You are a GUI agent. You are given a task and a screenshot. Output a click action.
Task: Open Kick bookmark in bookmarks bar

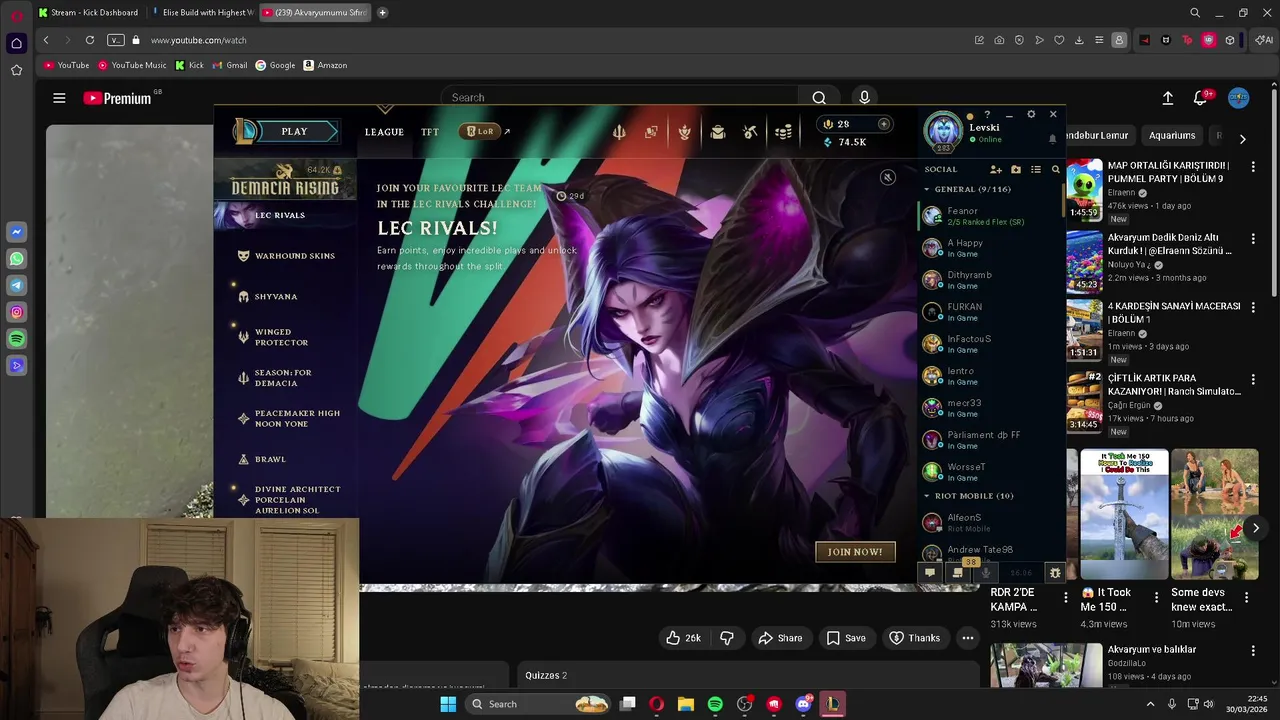pos(189,65)
